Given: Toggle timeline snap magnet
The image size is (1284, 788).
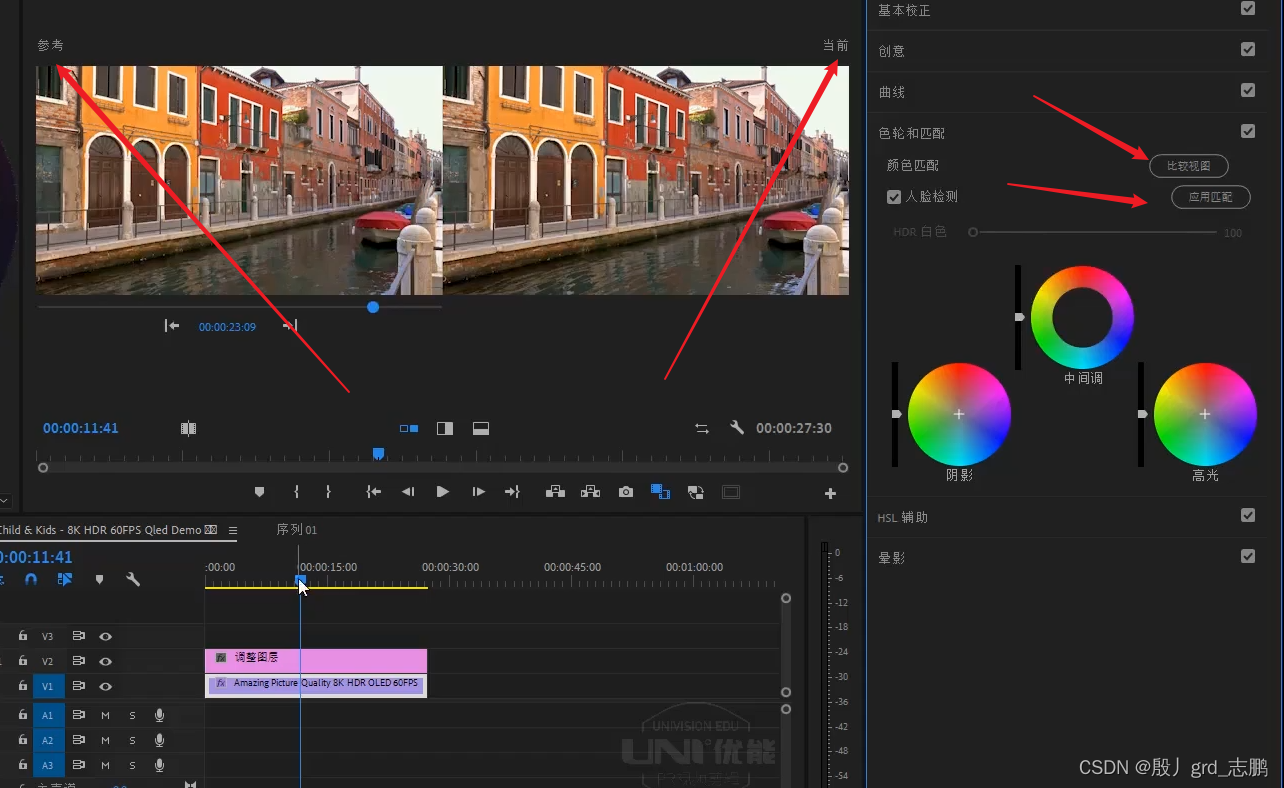Looking at the screenshot, I should tap(31, 579).
